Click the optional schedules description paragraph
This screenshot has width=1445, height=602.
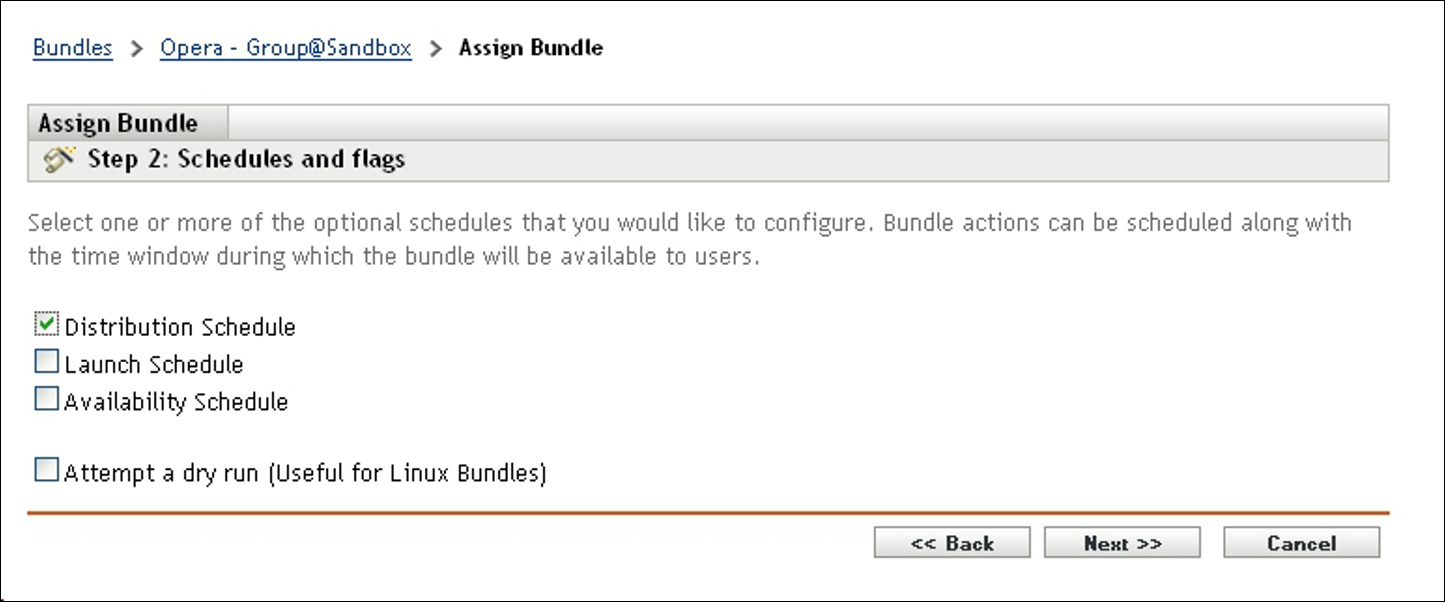coord(690,239)
